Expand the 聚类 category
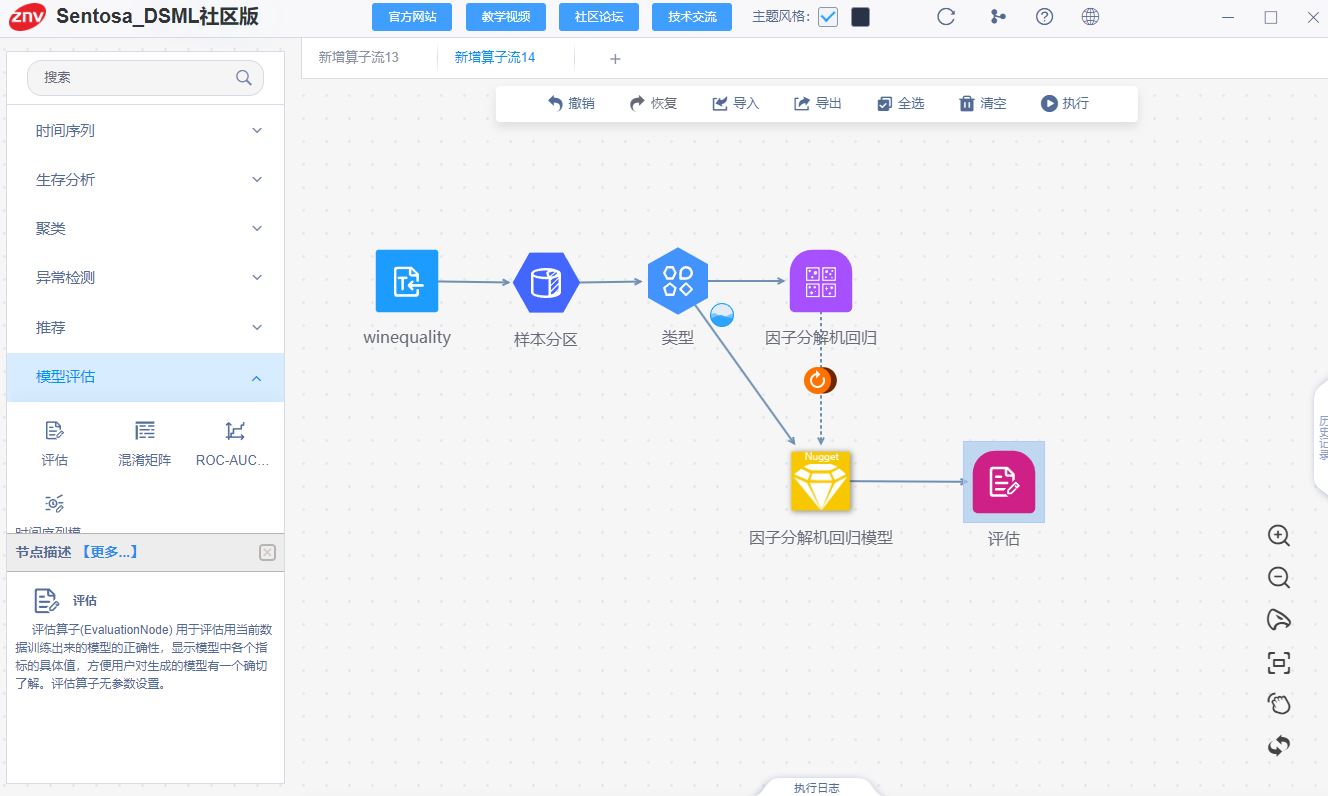Viewport: 1328px width, 796px height. pyautogui.click(x=145, y=229)
